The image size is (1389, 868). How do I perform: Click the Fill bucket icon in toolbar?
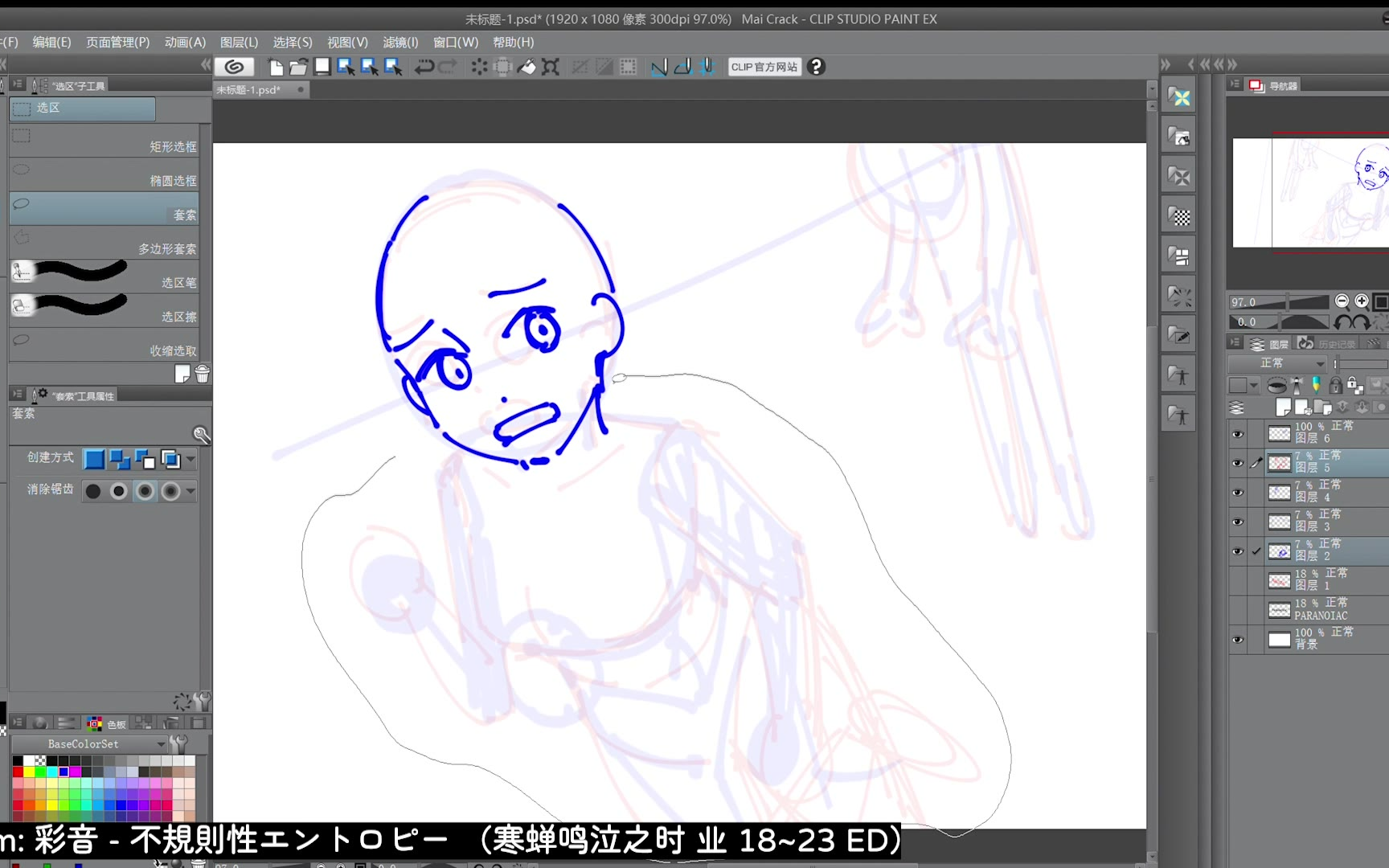click(x=527, y=67)
